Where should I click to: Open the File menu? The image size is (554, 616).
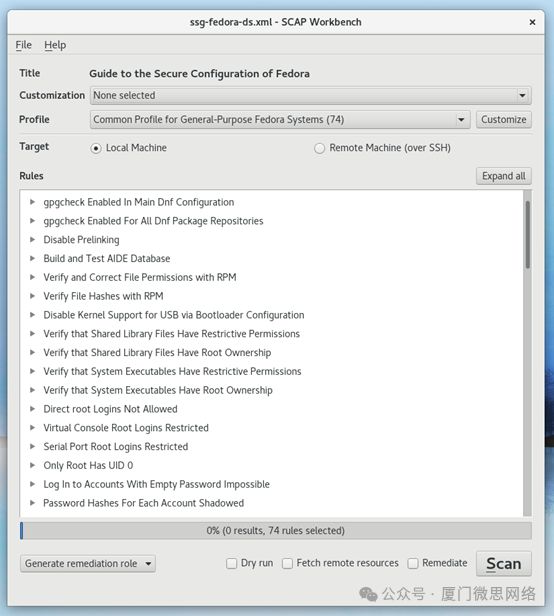pos(24,45)
